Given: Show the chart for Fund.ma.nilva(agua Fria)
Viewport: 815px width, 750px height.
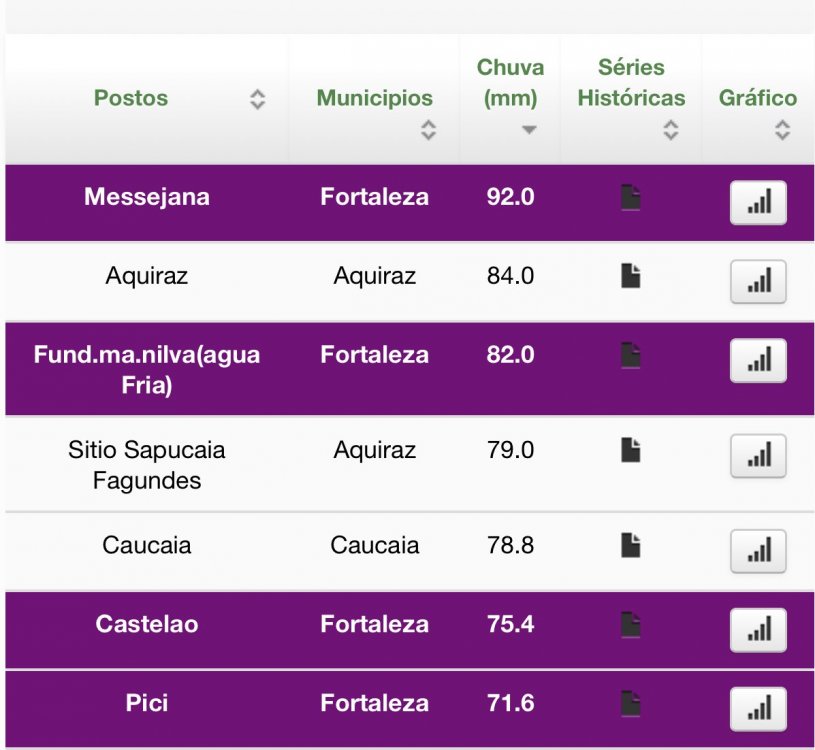Looking at the screenshot, I should point(758,361).
